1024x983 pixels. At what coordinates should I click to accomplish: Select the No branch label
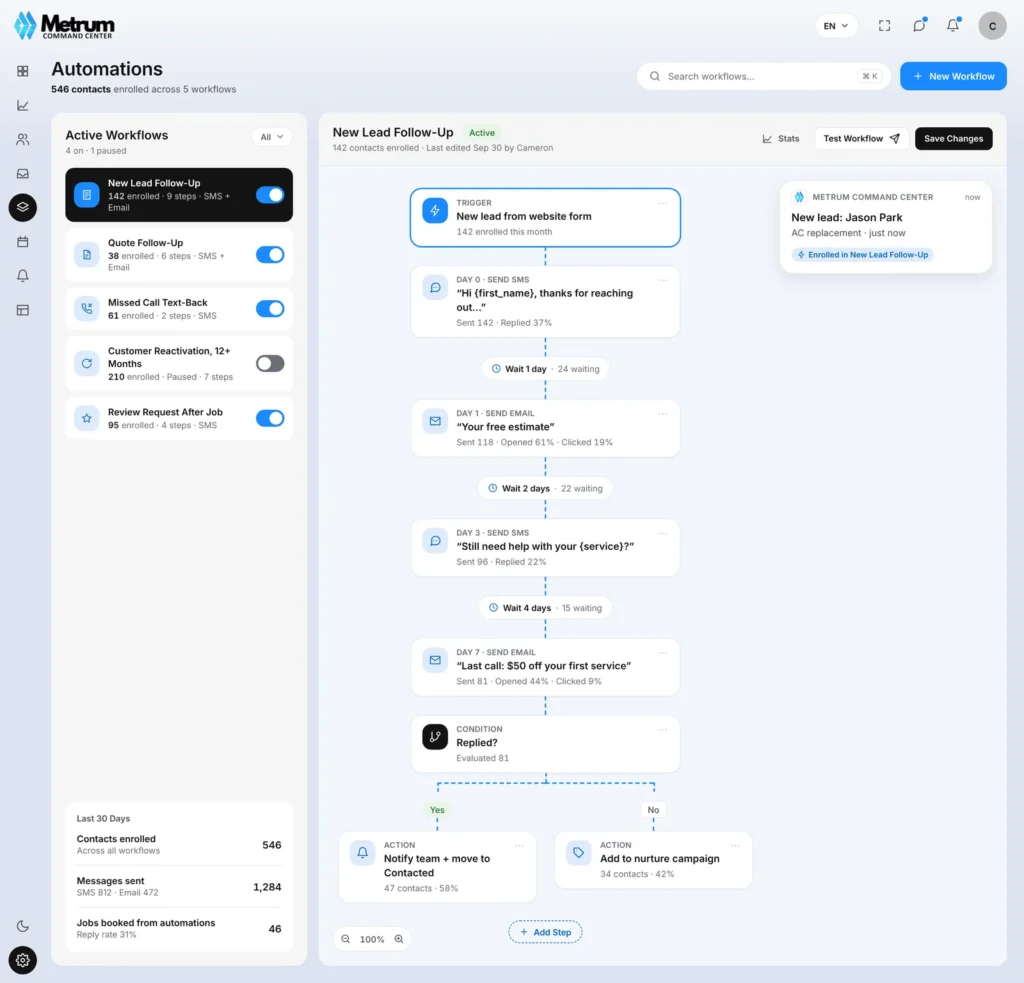click(653, 810)
